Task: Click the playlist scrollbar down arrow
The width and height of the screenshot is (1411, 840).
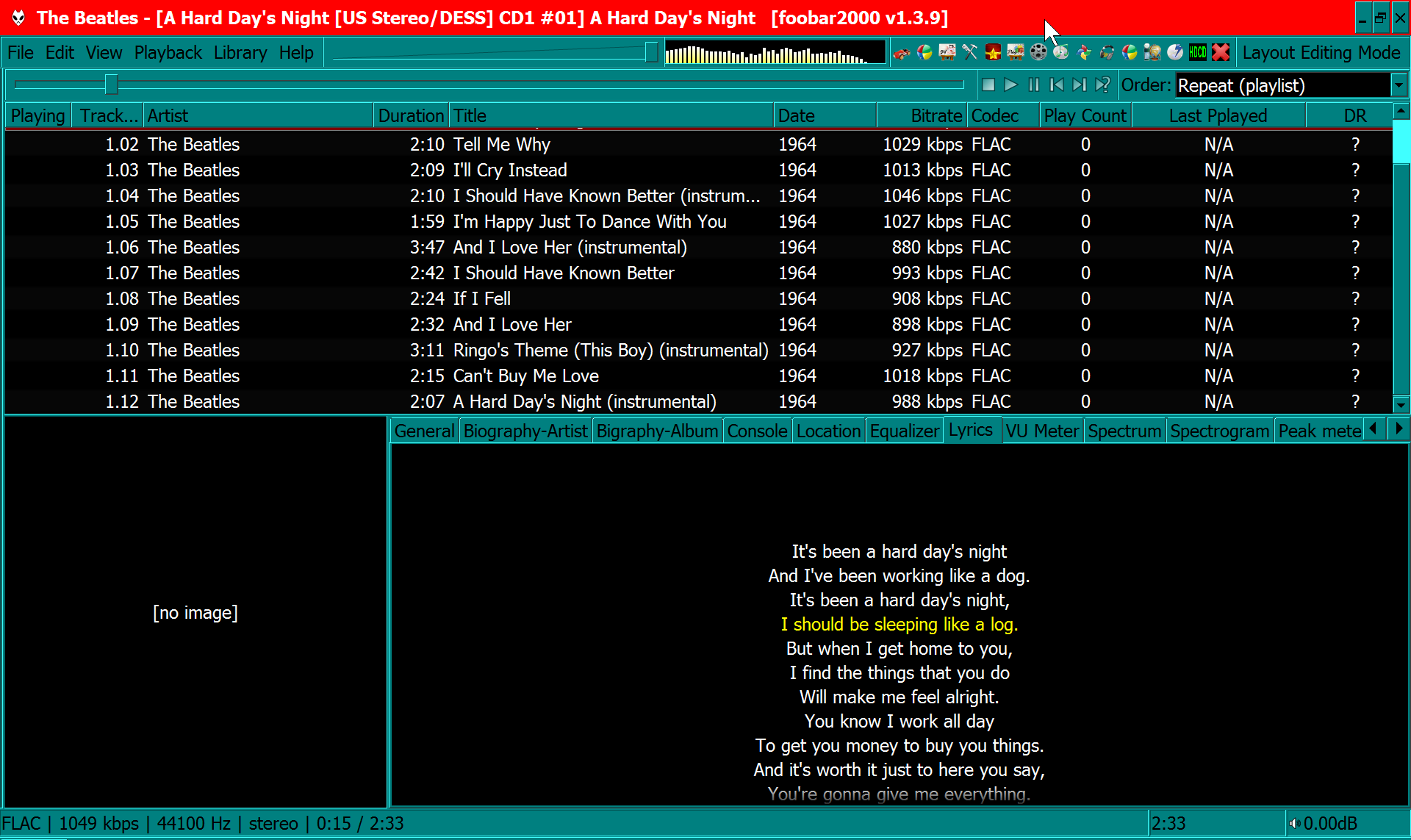Action: click(1401, 405)
